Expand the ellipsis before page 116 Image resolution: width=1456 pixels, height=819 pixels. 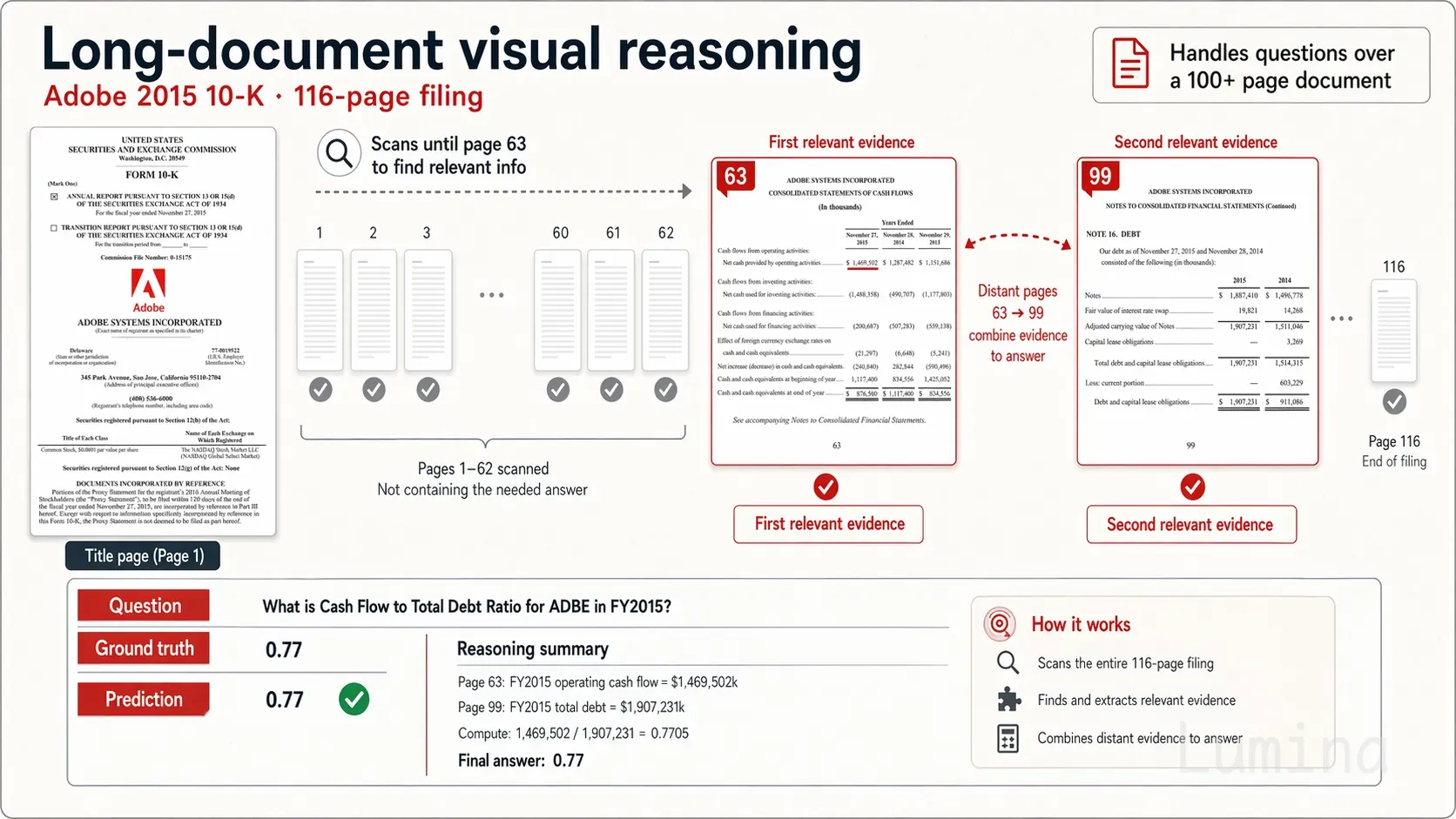click(x=1341, y=319)
